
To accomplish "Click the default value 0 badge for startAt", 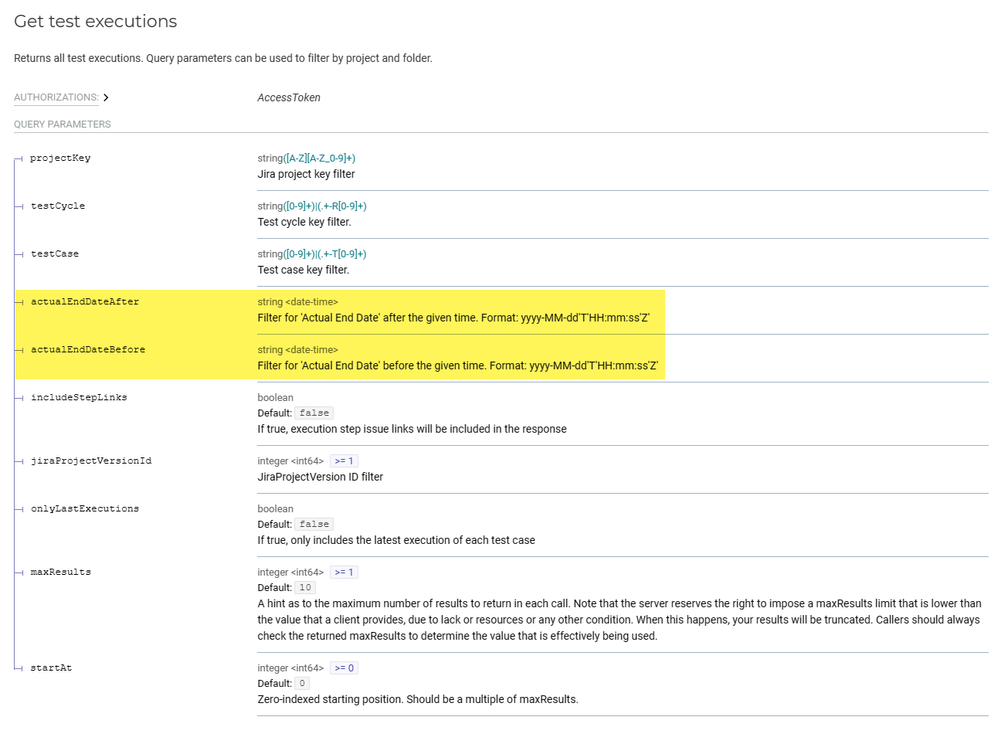I will pyautogui.click(x=303, y=684).
